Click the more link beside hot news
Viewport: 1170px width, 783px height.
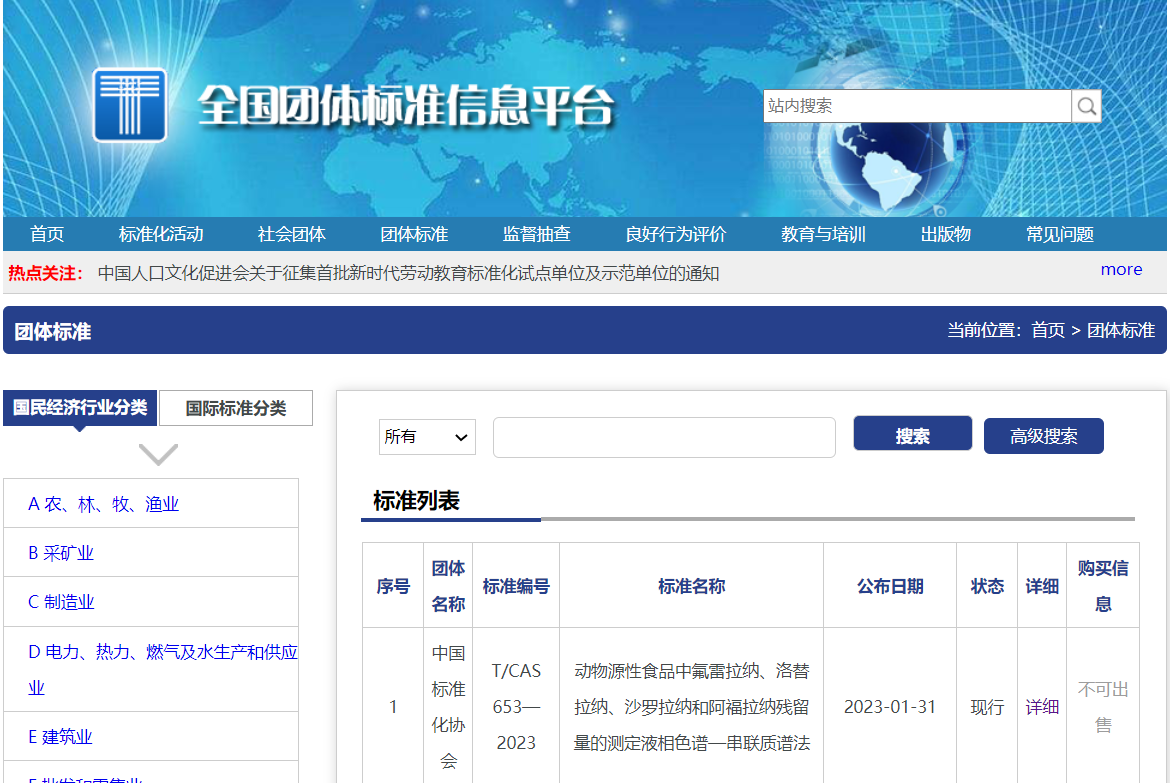tap(1121, 269)
